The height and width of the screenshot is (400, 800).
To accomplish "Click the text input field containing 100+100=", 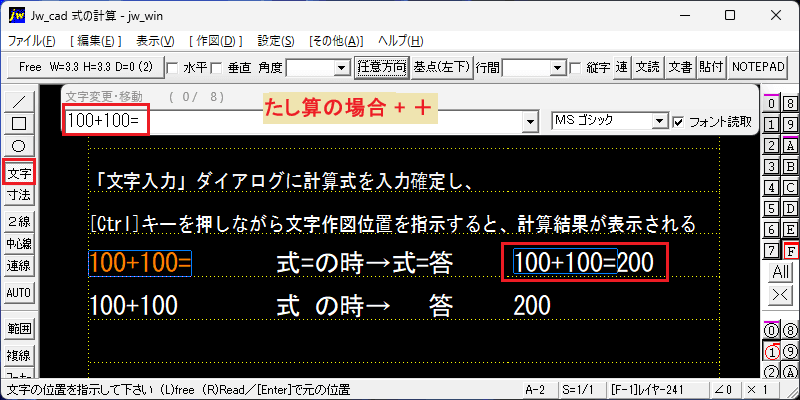I will tap(299, 121).
